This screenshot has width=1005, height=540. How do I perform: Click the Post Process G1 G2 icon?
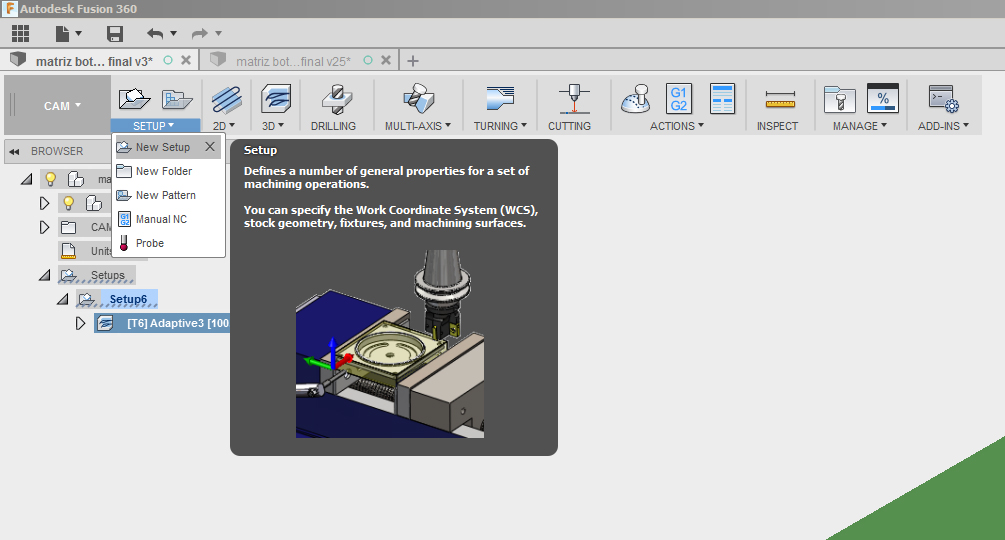(x=679, y=99)
